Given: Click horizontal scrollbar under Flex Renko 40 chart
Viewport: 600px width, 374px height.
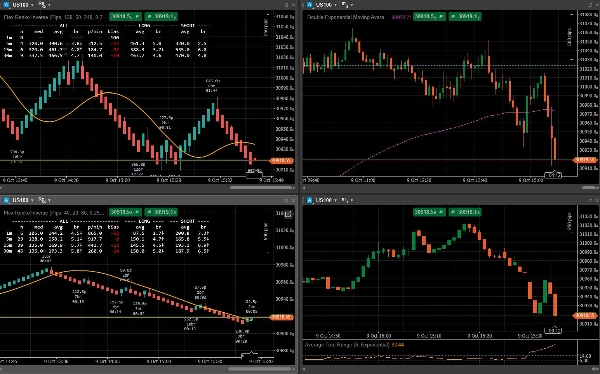Looking at the screenshot, I should 261,369.
